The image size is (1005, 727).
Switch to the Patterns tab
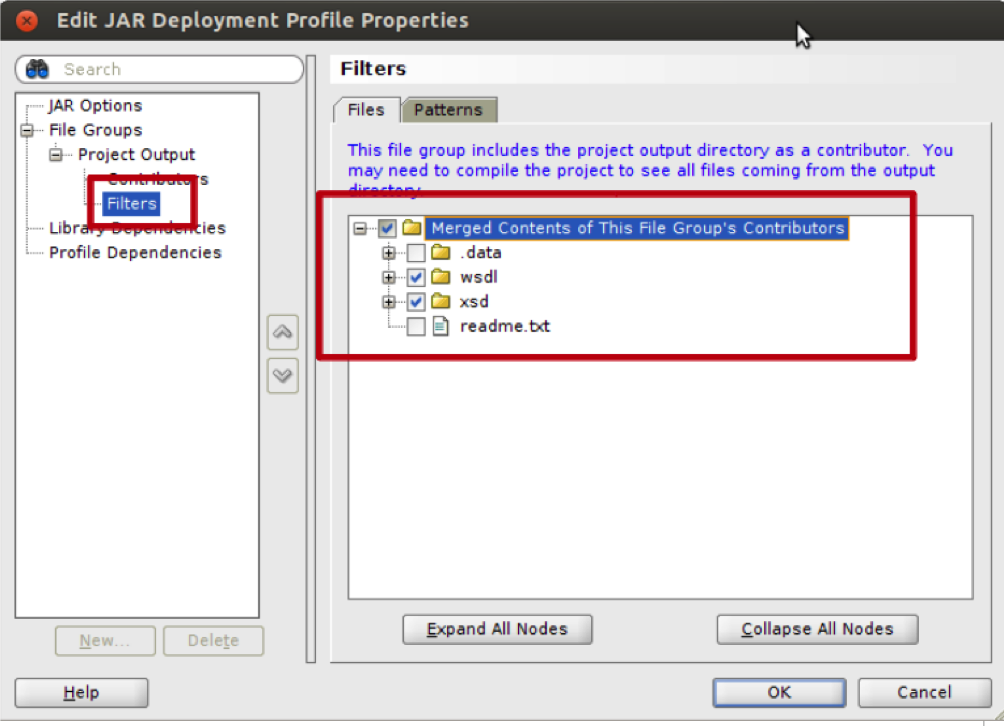point(448,110)
